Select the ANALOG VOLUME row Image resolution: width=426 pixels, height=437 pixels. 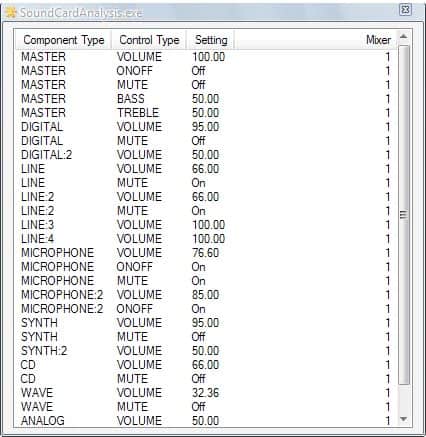point(206,421)
